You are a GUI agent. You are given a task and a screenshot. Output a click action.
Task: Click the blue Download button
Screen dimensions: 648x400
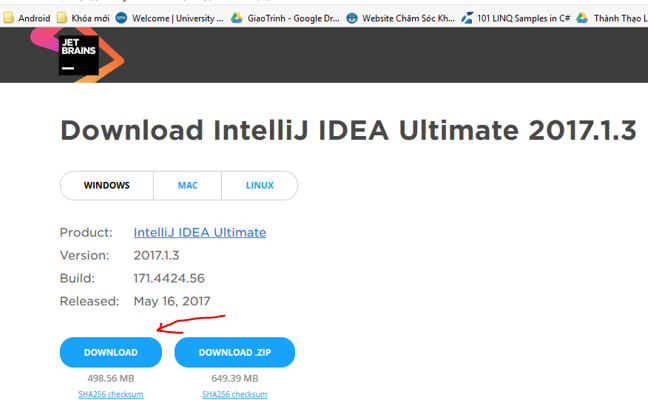tap(111, 352)
